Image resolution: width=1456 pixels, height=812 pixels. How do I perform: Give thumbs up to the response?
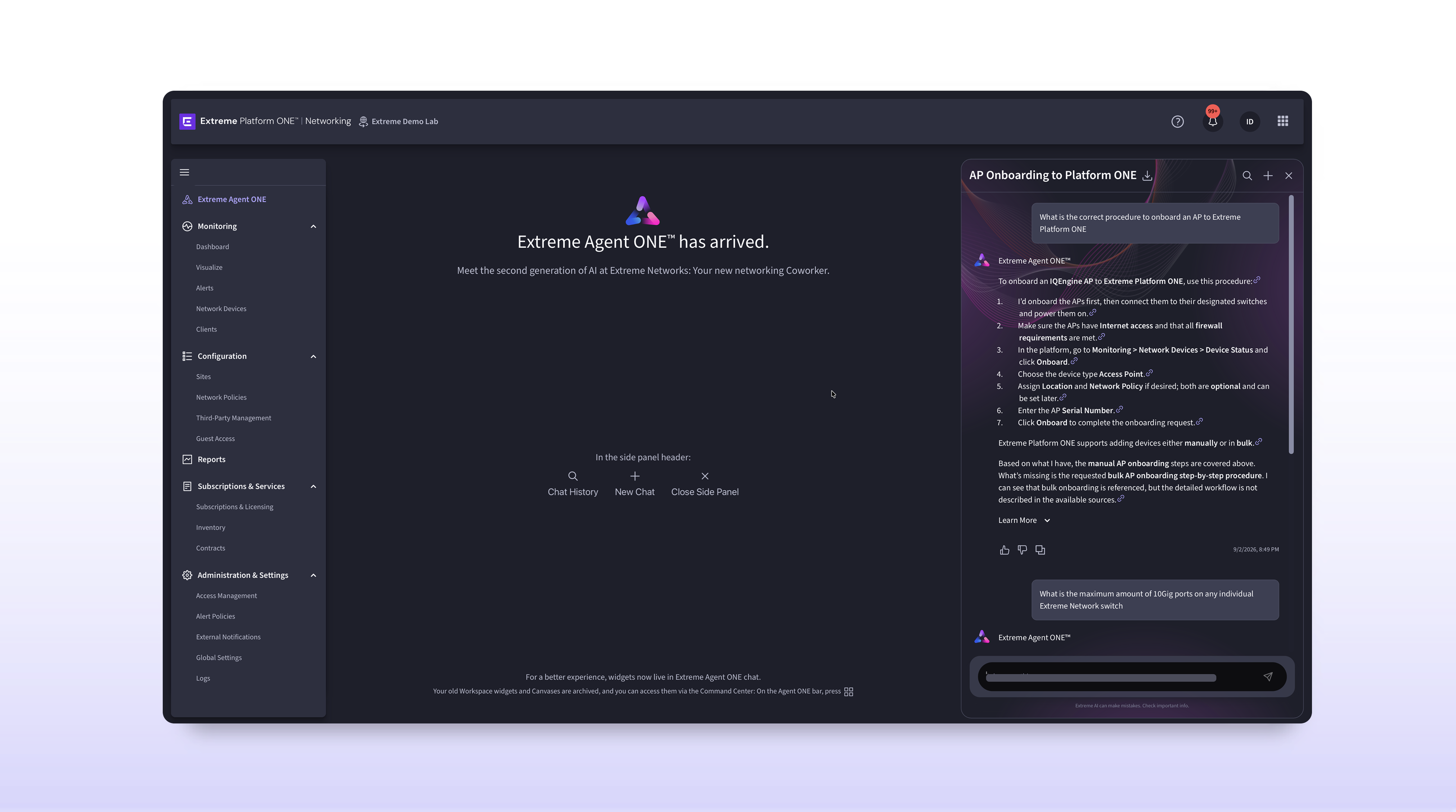pos(1005,550)
